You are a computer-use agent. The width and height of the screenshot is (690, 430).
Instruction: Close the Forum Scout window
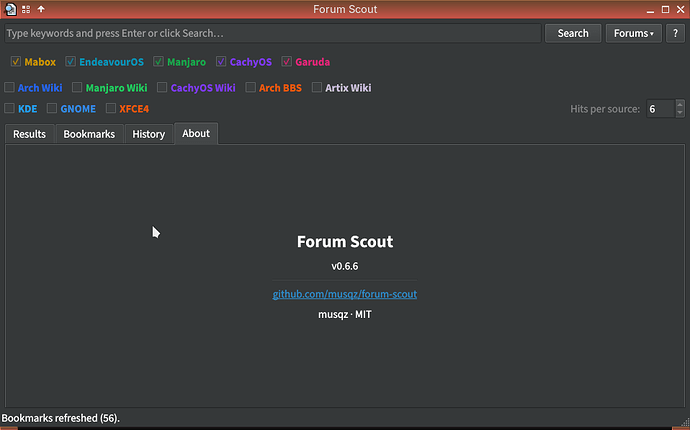pyautogui.click(x=680, y=9)
